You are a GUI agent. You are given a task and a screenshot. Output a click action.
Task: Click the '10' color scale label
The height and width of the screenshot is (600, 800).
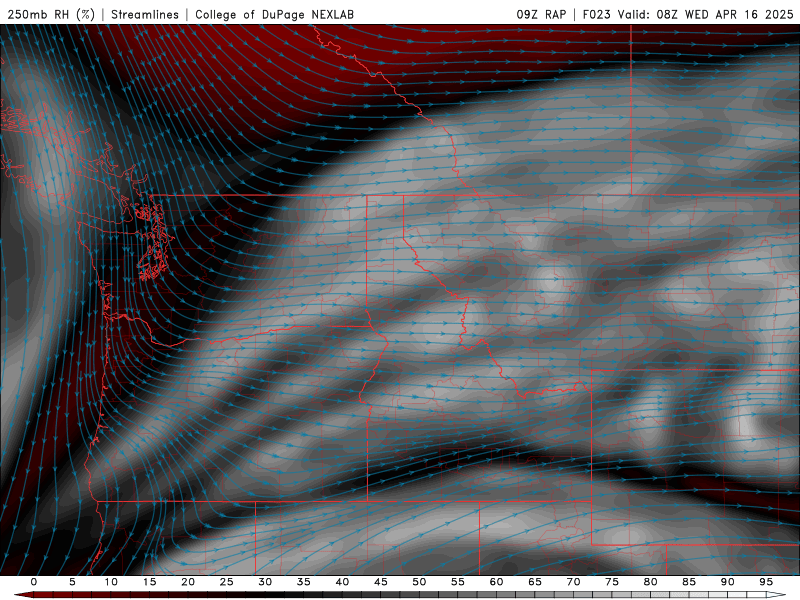coord(111,582)
